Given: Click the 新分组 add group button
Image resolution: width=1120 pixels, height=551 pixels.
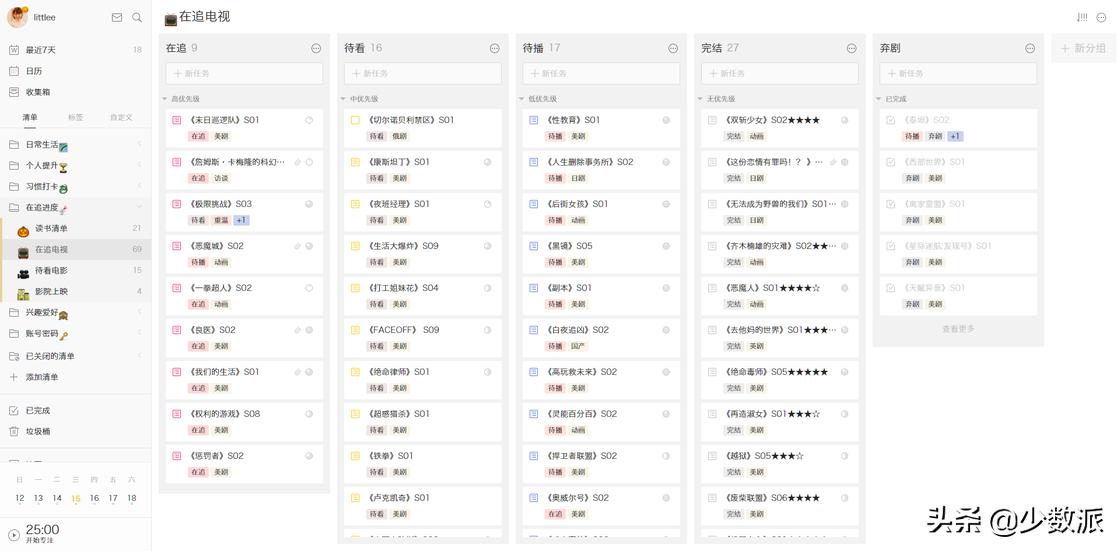Looking at the screenshot, I should click(x=1084, y=48).
